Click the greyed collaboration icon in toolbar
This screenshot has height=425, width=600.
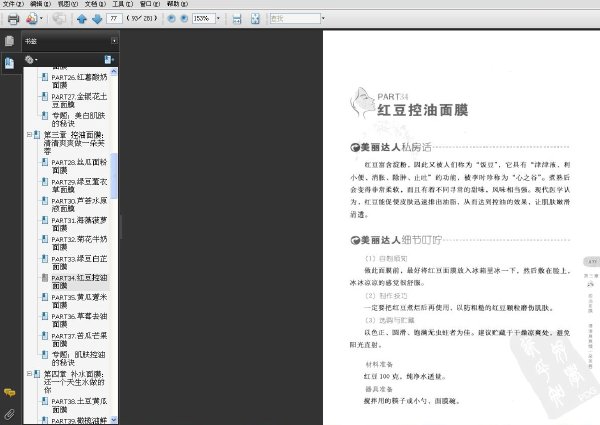point(59,19)
